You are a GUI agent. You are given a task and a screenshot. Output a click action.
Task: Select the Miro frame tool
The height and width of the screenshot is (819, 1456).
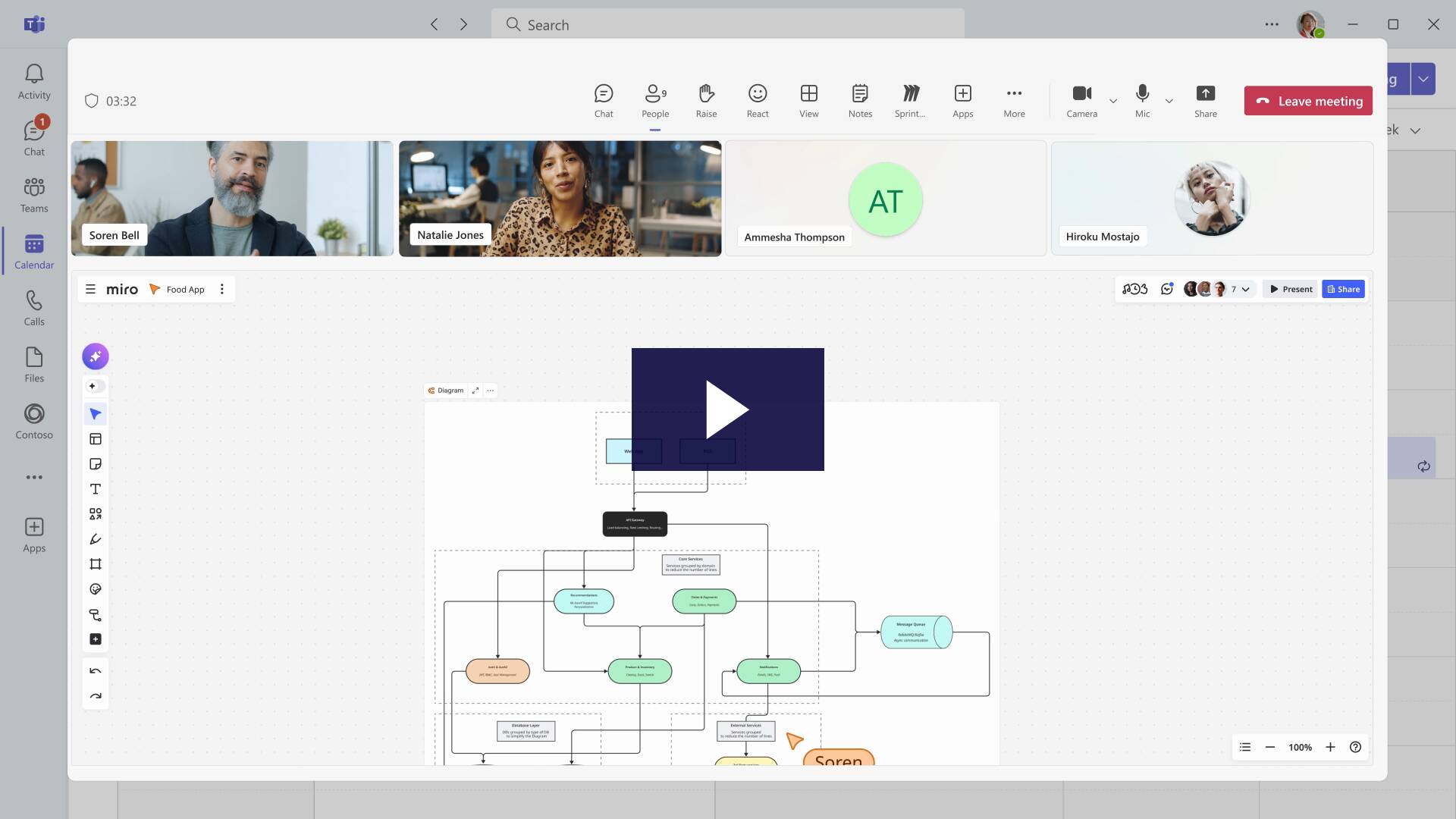click(x=96, y=564)
